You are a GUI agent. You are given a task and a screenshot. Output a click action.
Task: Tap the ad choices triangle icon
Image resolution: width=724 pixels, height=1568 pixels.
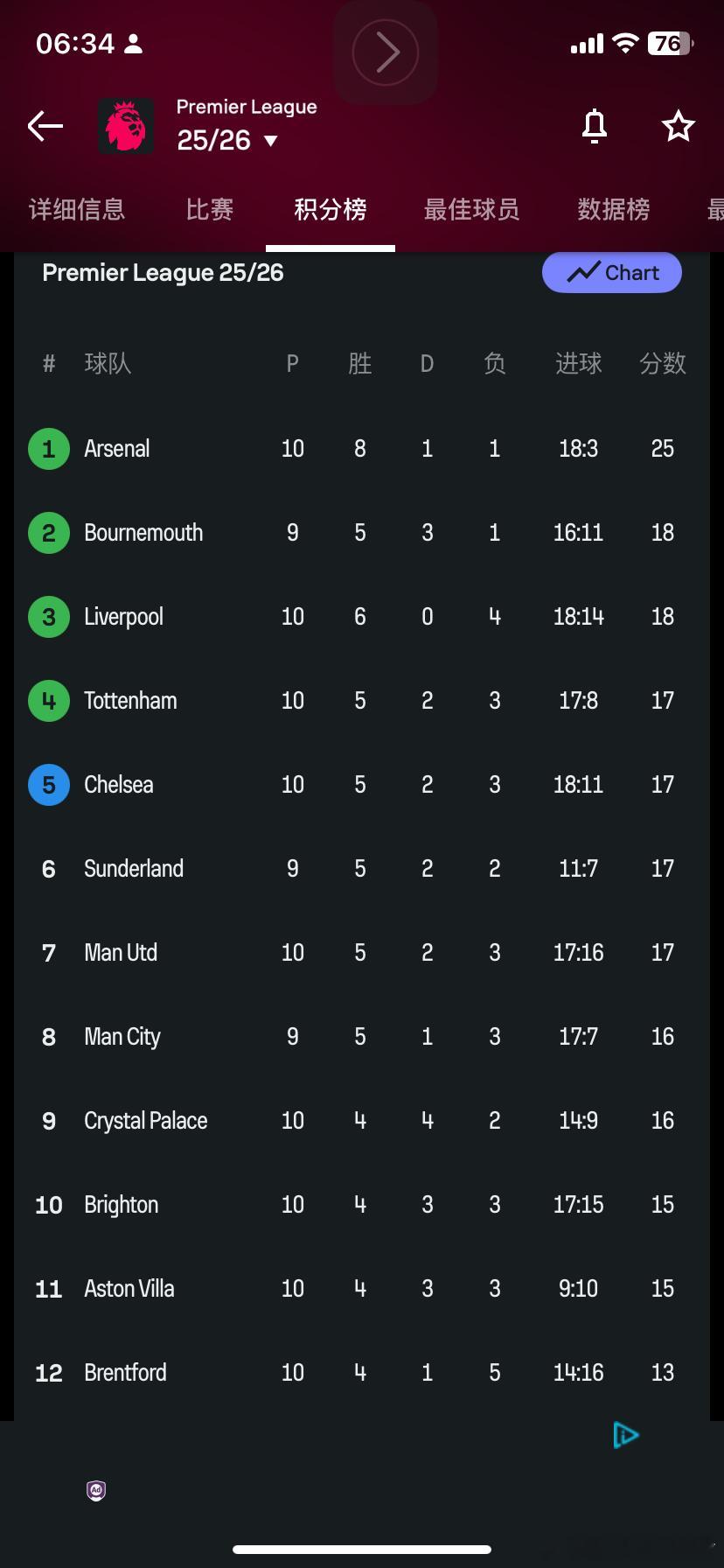pos(625,1435)
